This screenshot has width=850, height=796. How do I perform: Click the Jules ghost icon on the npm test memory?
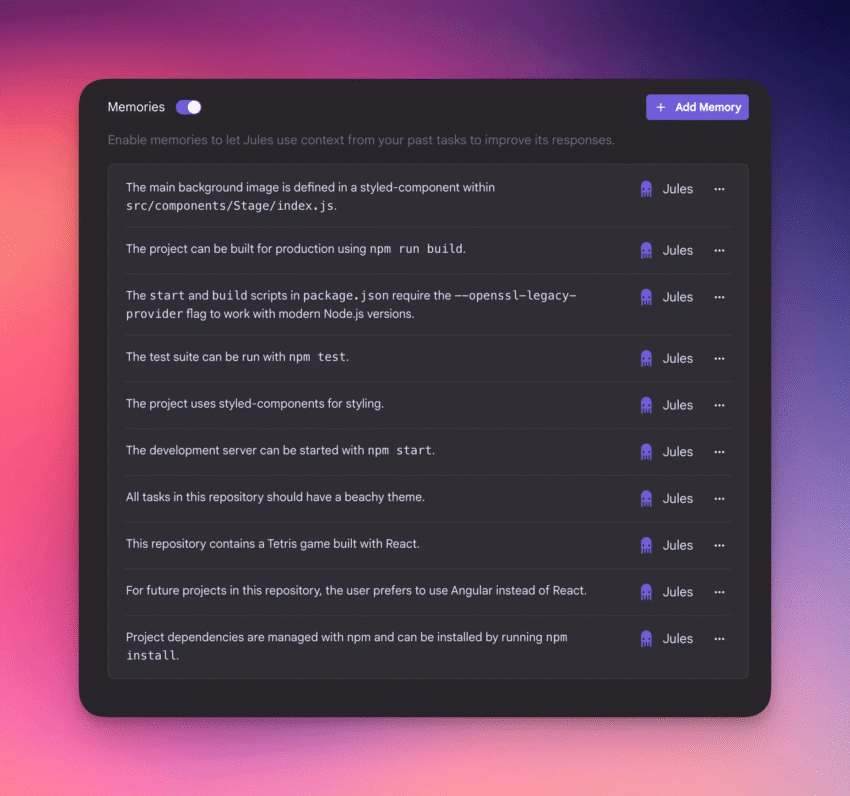646,358
